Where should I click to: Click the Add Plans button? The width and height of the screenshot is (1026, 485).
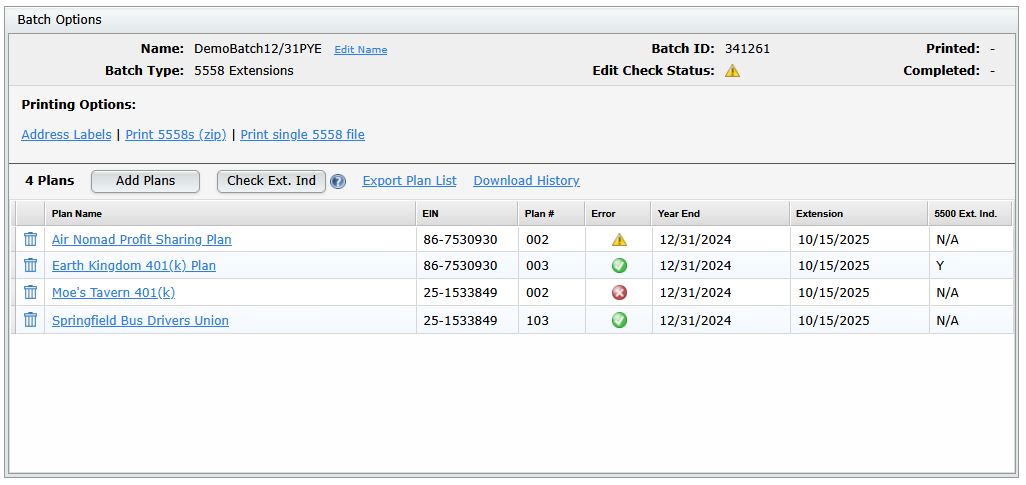(x=145, y=181)
